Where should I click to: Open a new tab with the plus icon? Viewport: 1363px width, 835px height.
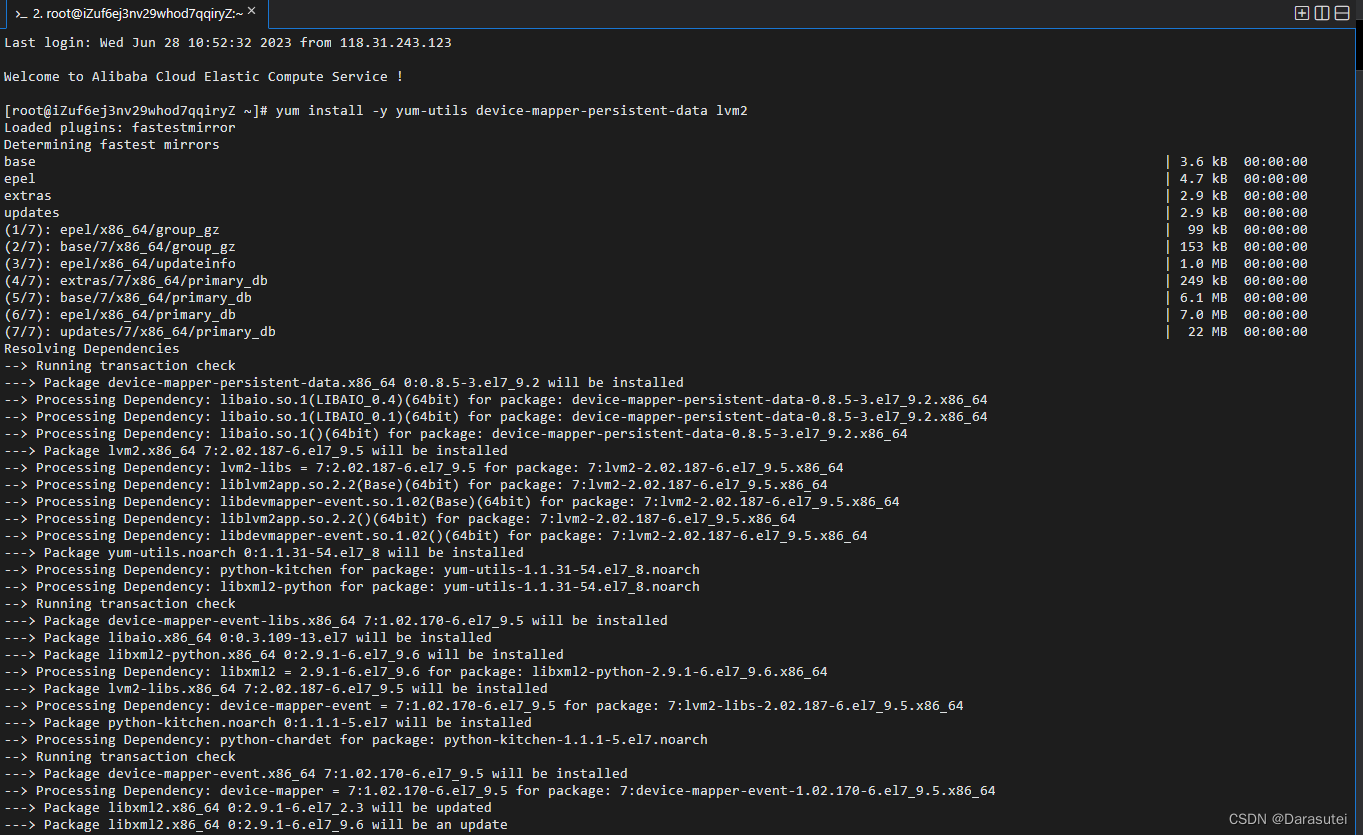pyautogui.click(x=1302, y=13)
